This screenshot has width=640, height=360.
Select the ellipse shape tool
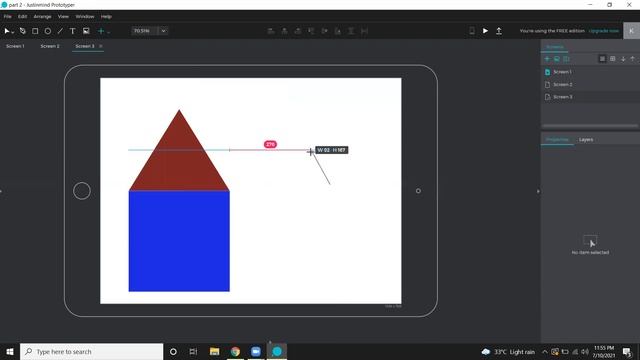[x=48, y=31]
